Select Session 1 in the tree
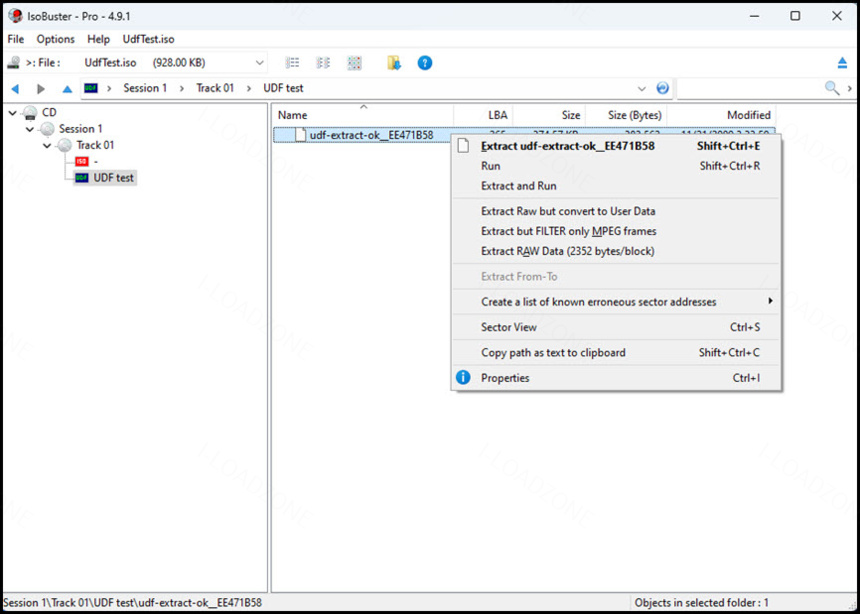Image resolution: width=860 pixels, height=614 pixels. click(x=81, y=129)
